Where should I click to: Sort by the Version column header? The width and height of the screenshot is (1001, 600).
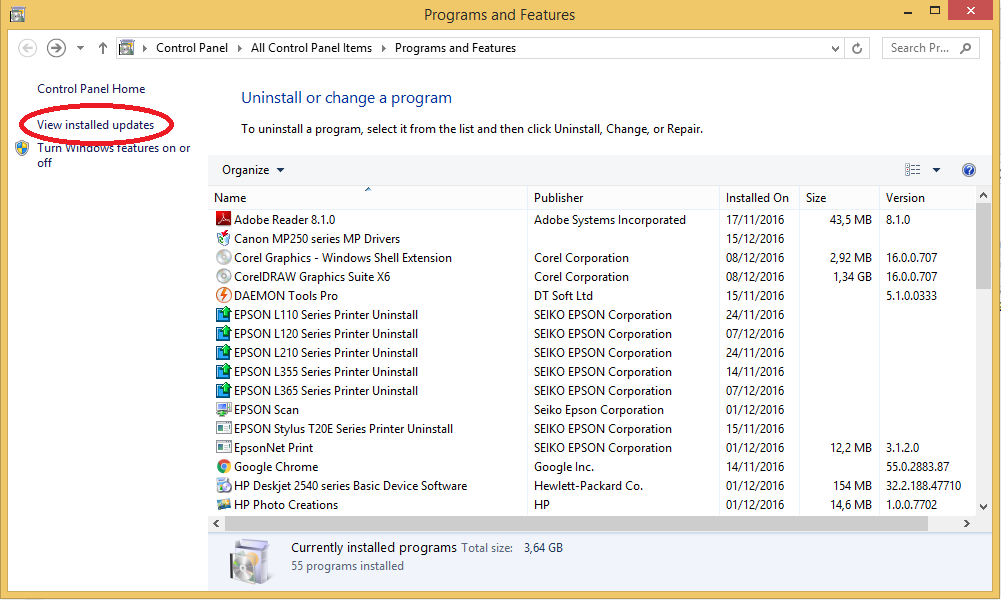pyautogui.click(x=927, y=198)
